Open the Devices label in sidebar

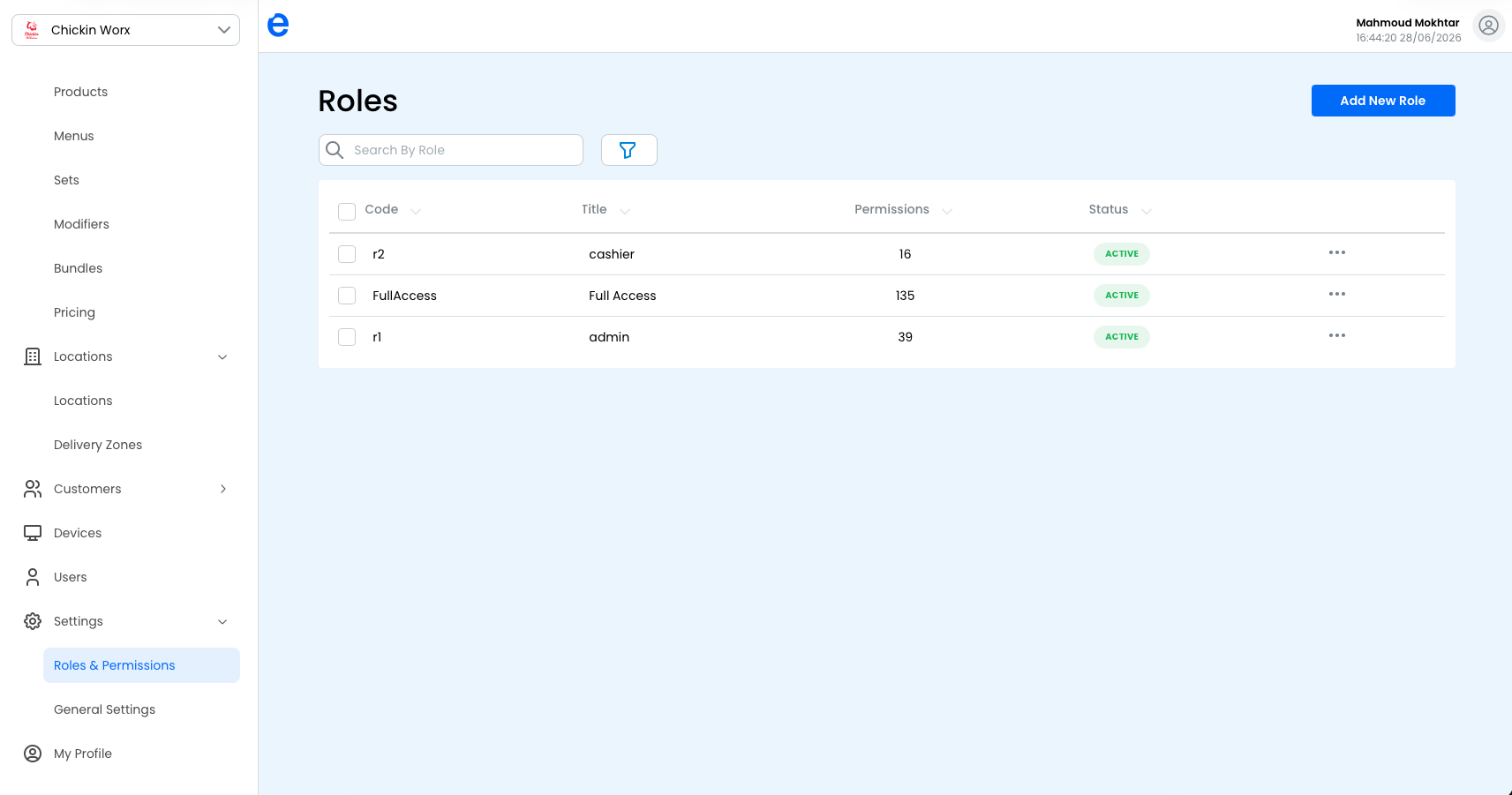pos(78,533)
